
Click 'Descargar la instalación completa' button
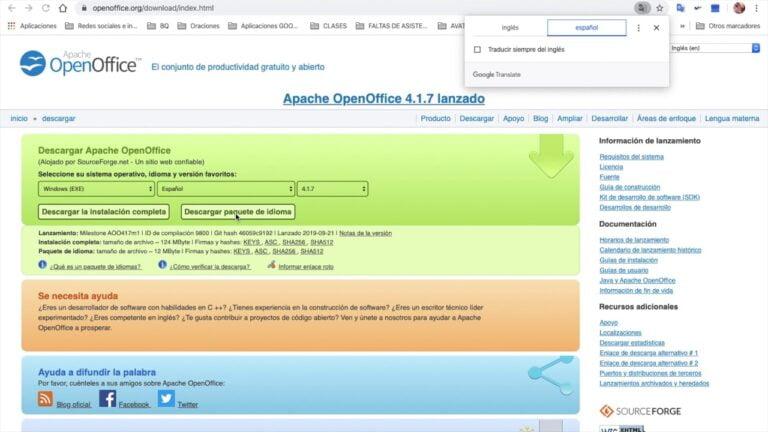tap(104, 212)
